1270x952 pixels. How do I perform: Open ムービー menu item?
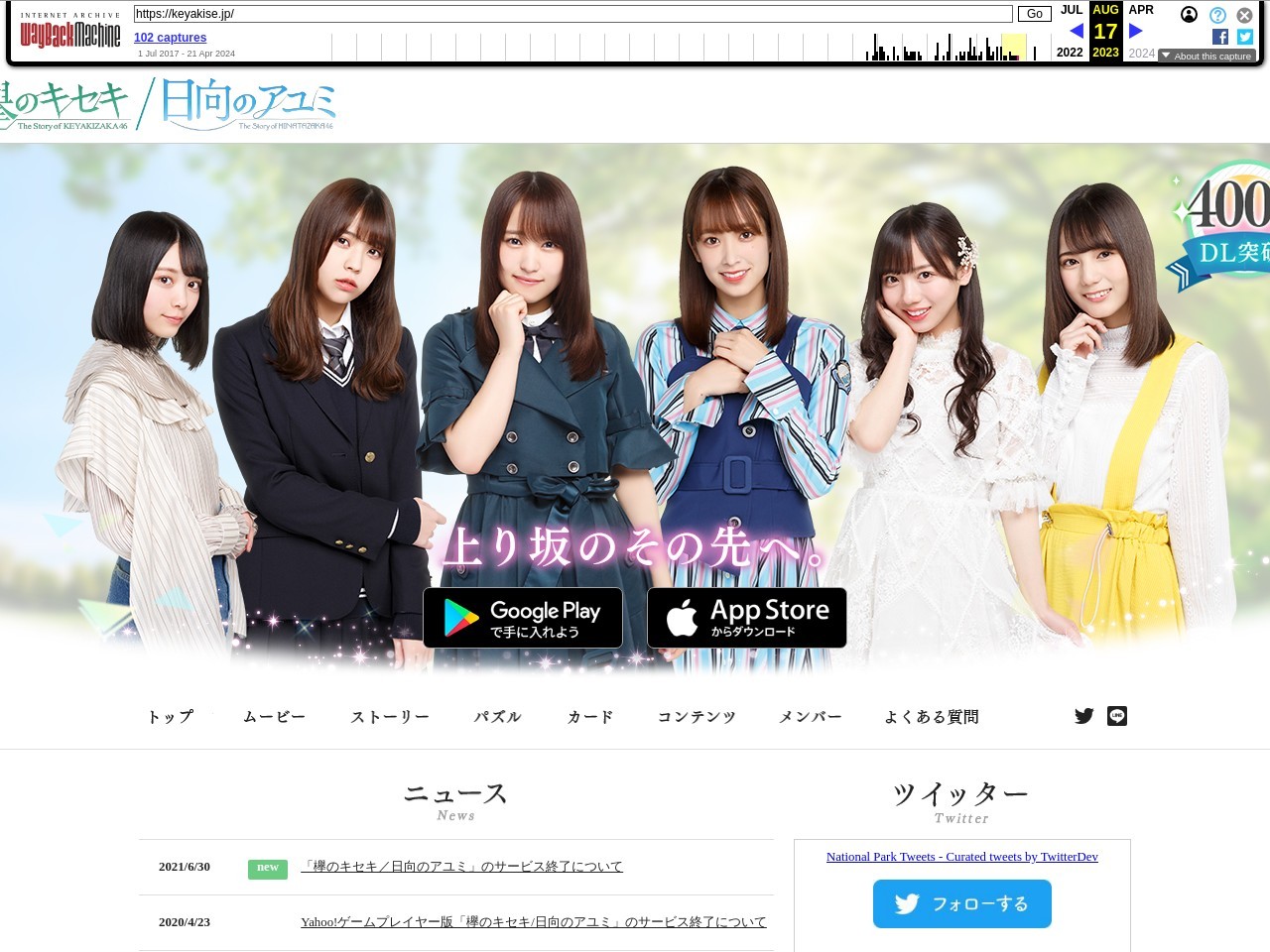tap(274, 717)
